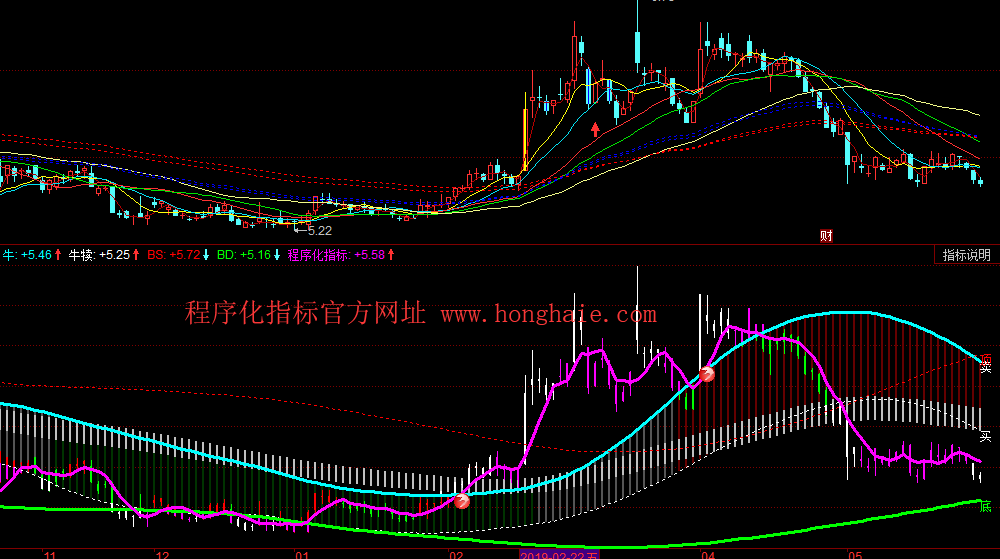Click month 01 on the time axis
This screenshot has height=559, width=1000.
300,553
